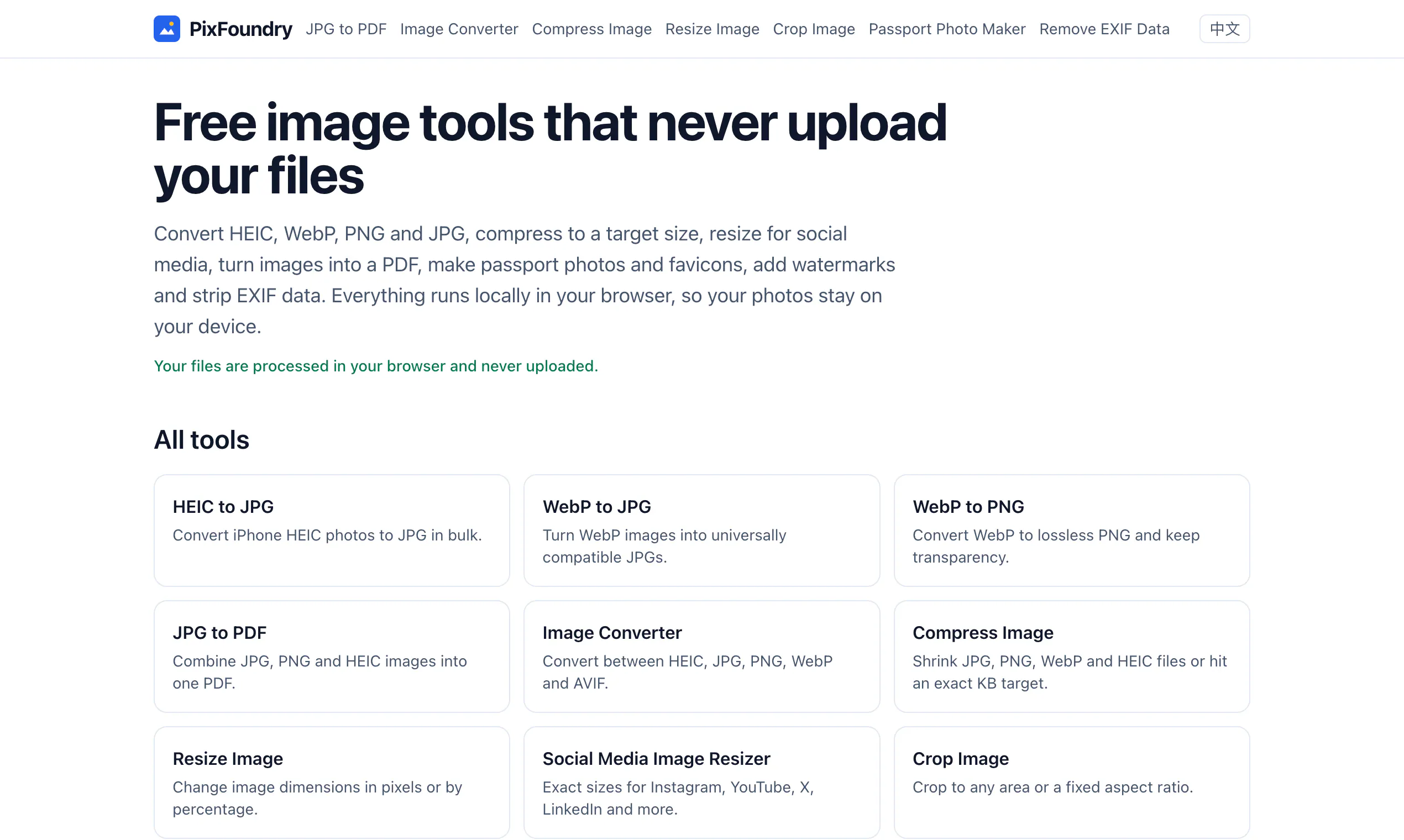This screenshot has width=1404, height=840.
Task: Go to Image Converter in the top nav
Action: coord(459,29)
